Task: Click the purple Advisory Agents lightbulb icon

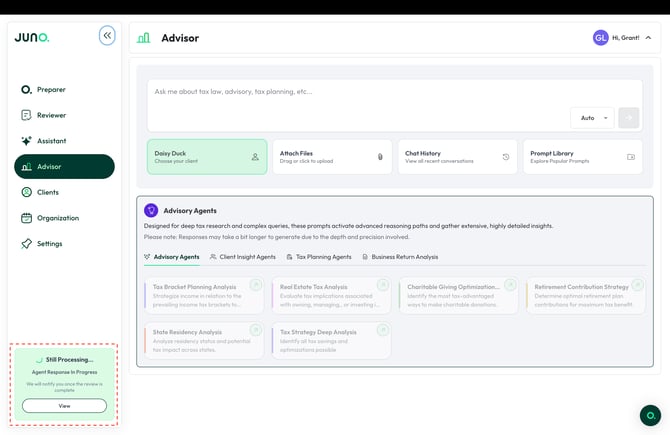Action: [x=151, y=210]
